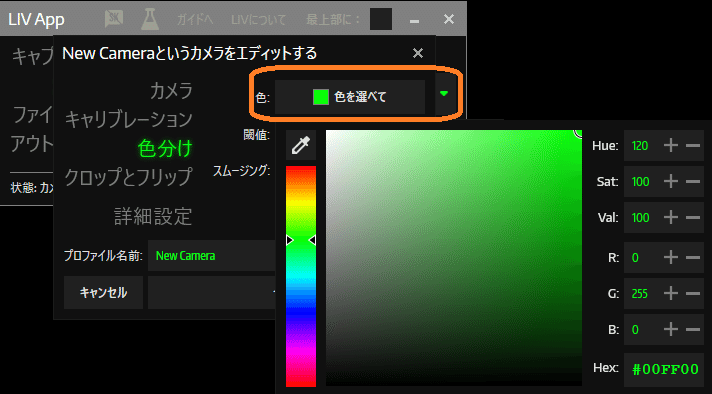Open the カメラ tab

pos(171,90)
